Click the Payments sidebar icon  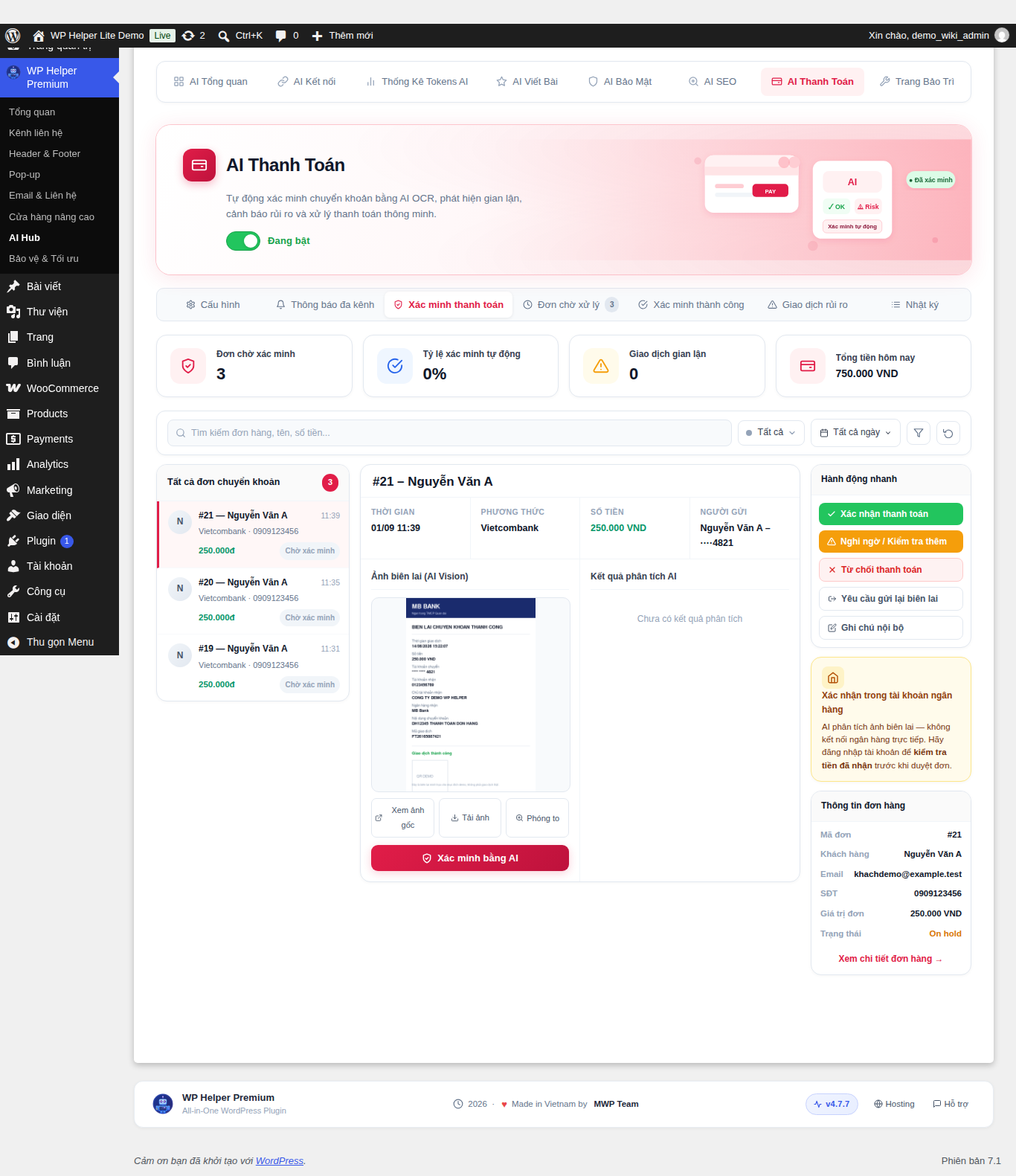click(13, 439)
